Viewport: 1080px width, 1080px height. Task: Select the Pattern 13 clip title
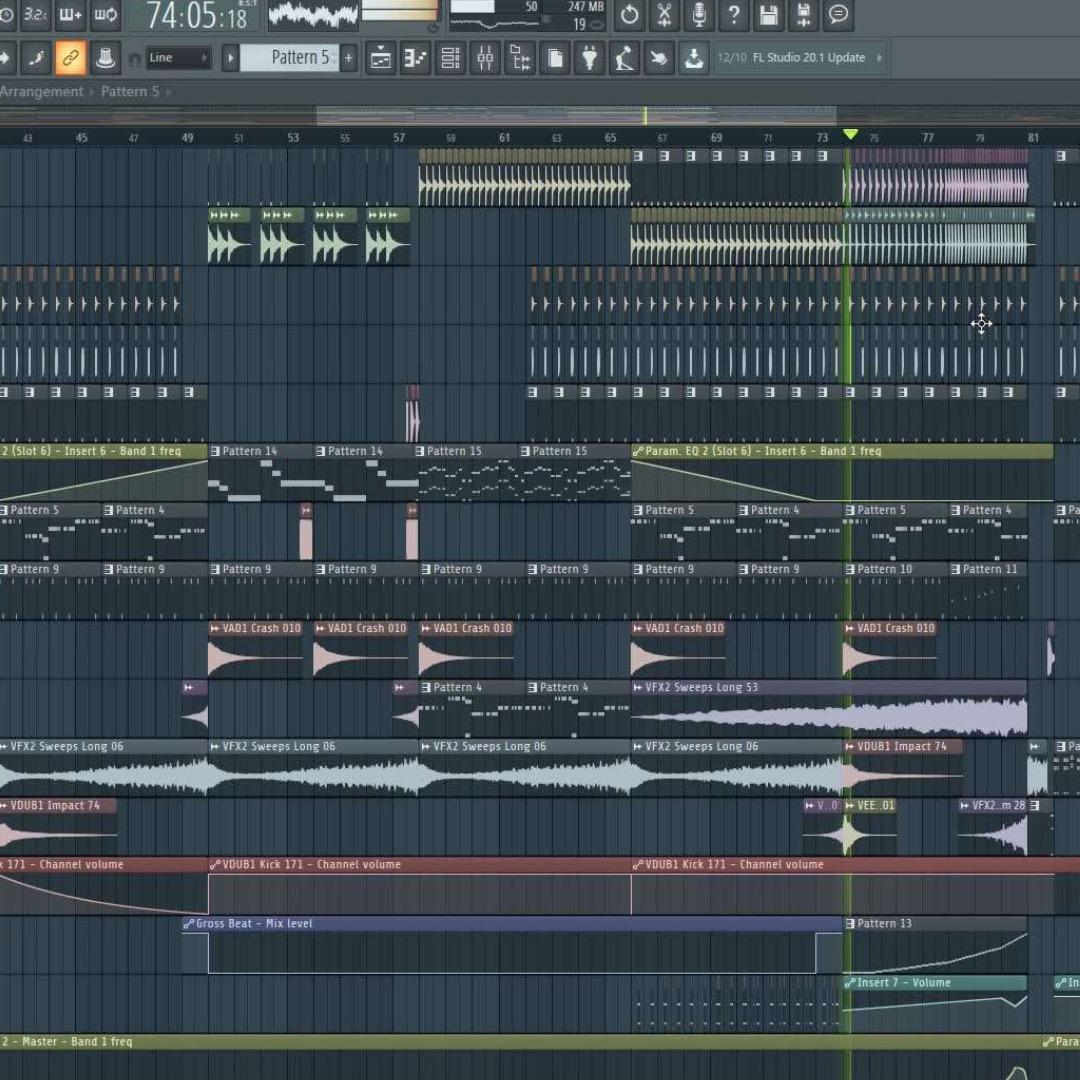884,924
